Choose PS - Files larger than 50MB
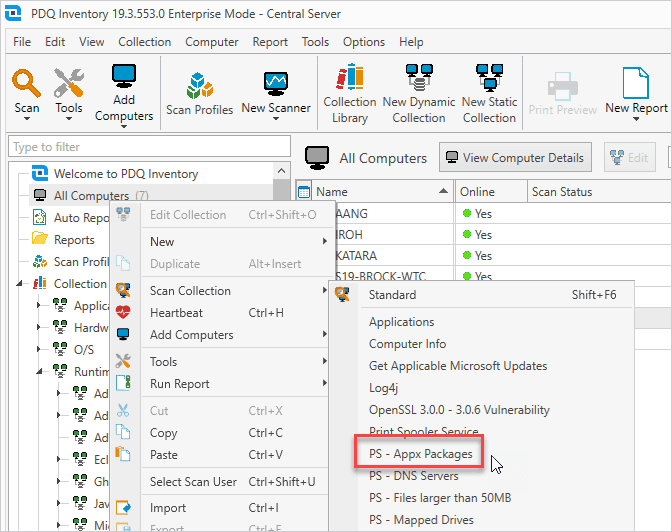 click(x=440, y=497)
